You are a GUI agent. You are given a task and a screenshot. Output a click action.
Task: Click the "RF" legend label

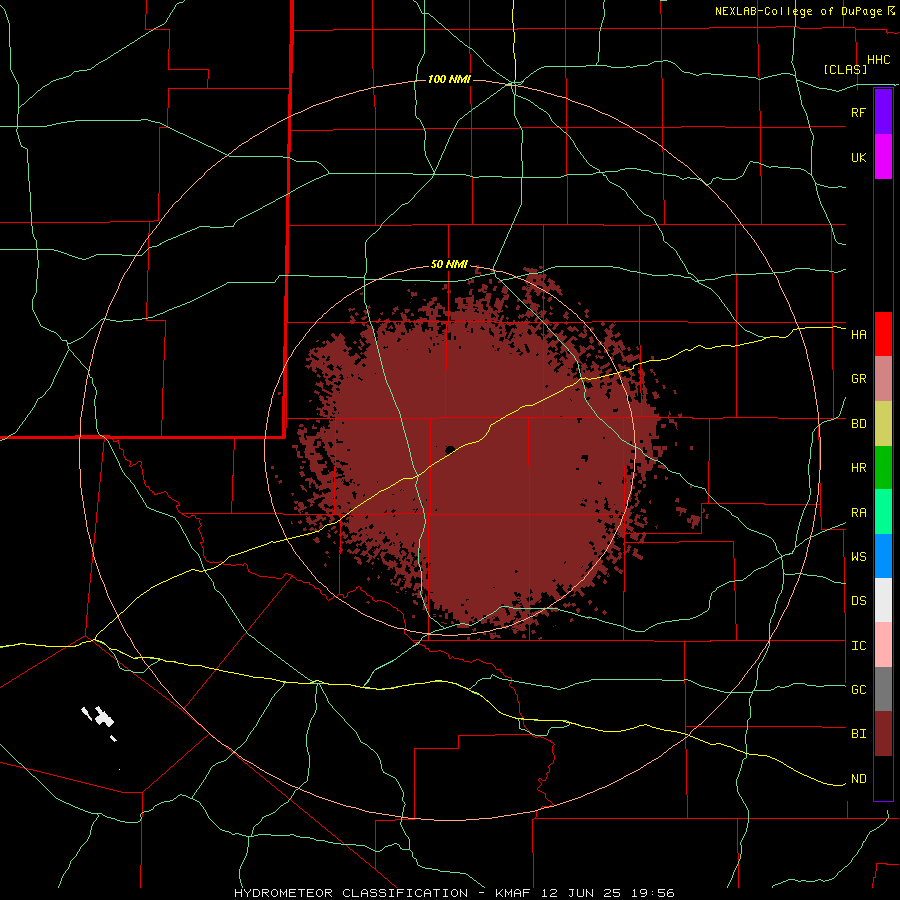[858, 112]
